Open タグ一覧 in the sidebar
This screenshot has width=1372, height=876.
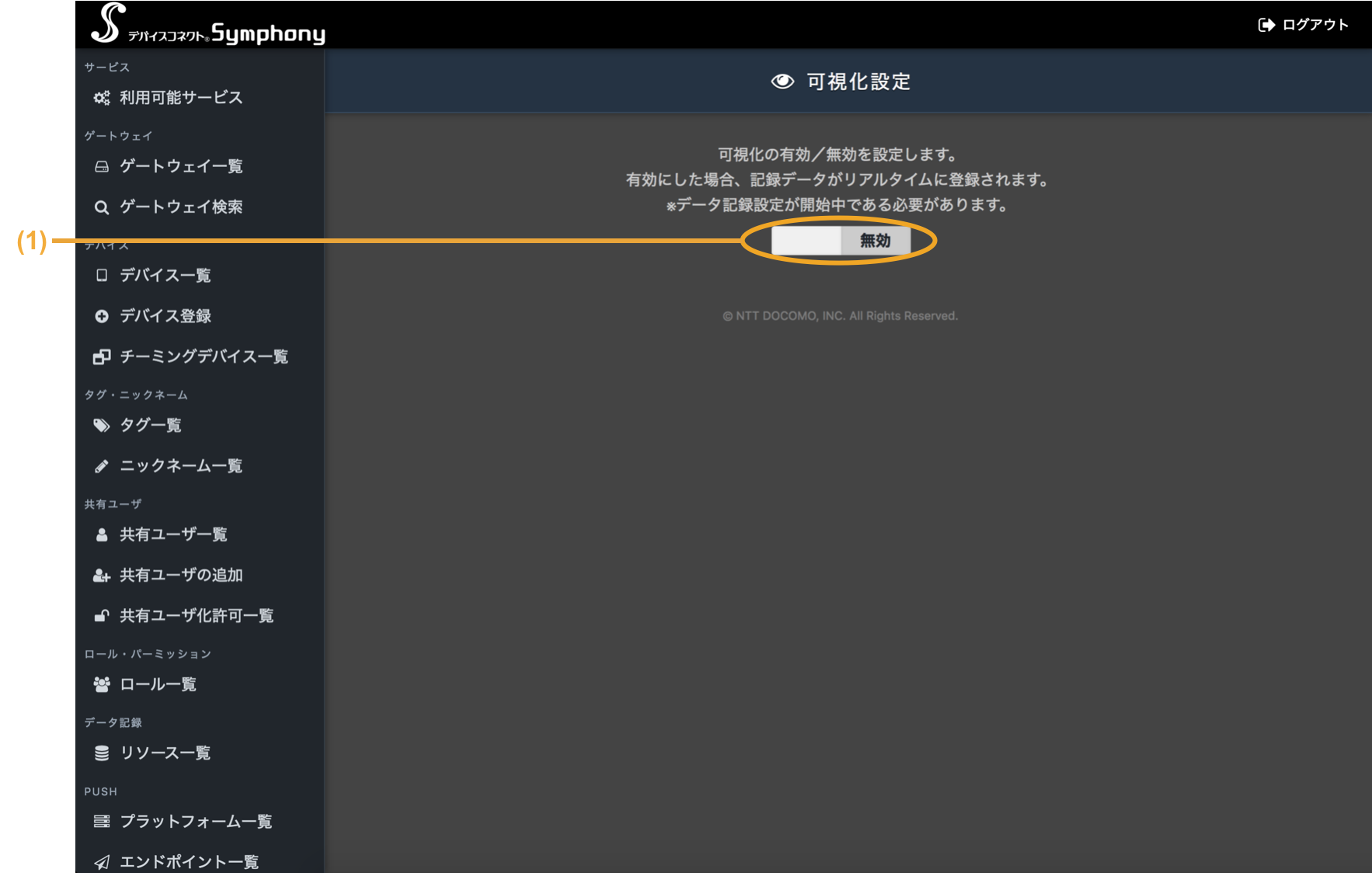(x=150, y=425)
